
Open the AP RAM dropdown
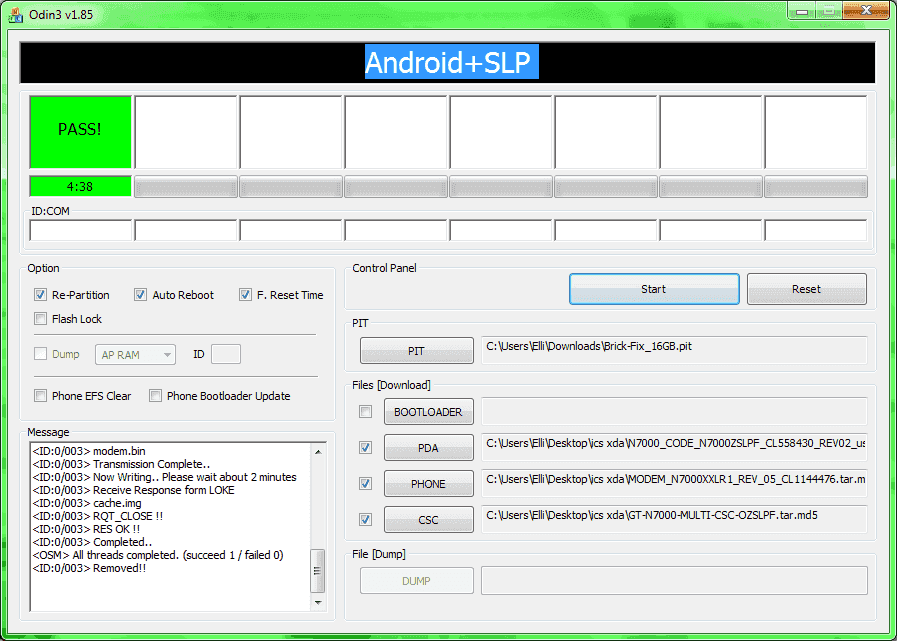coord(135,355)
